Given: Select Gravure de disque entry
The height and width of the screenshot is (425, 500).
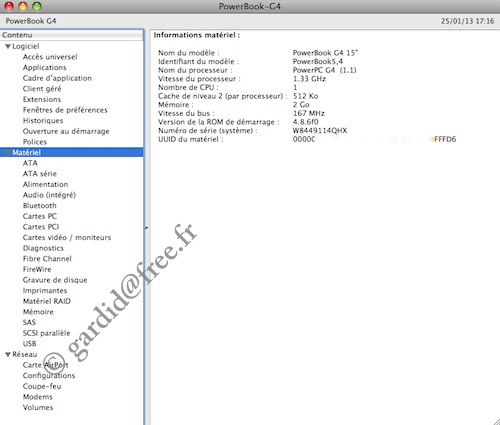Looking at the screenshot, I should pos(55,280).
